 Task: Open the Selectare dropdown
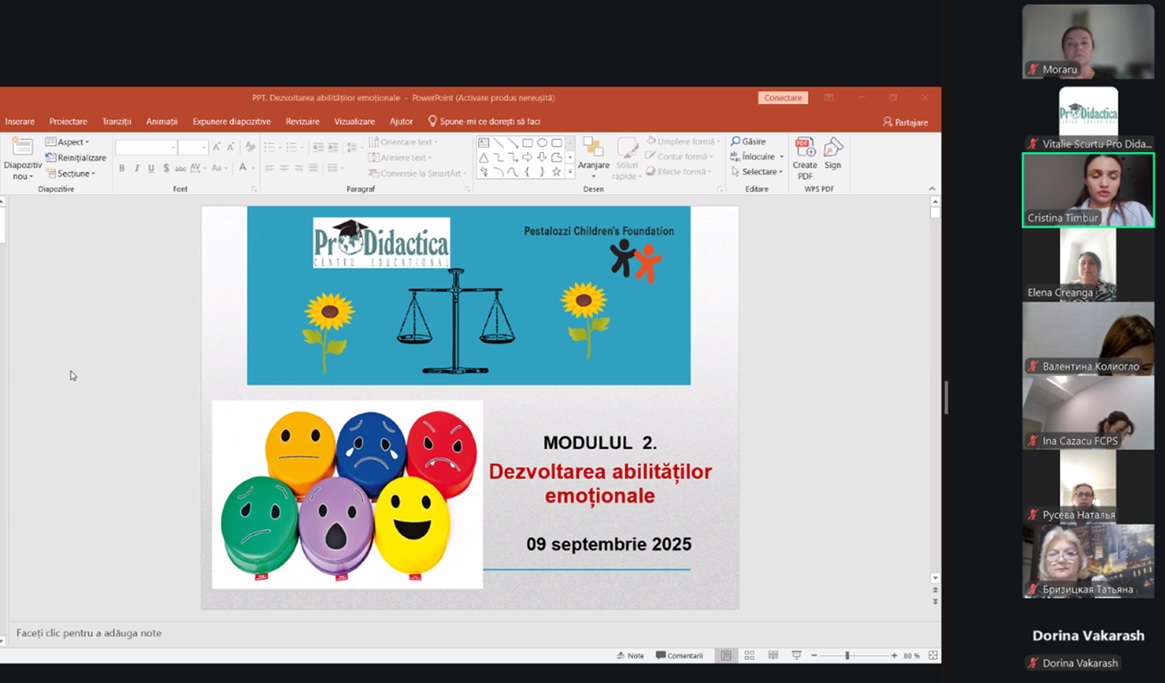tap(760, 172)
